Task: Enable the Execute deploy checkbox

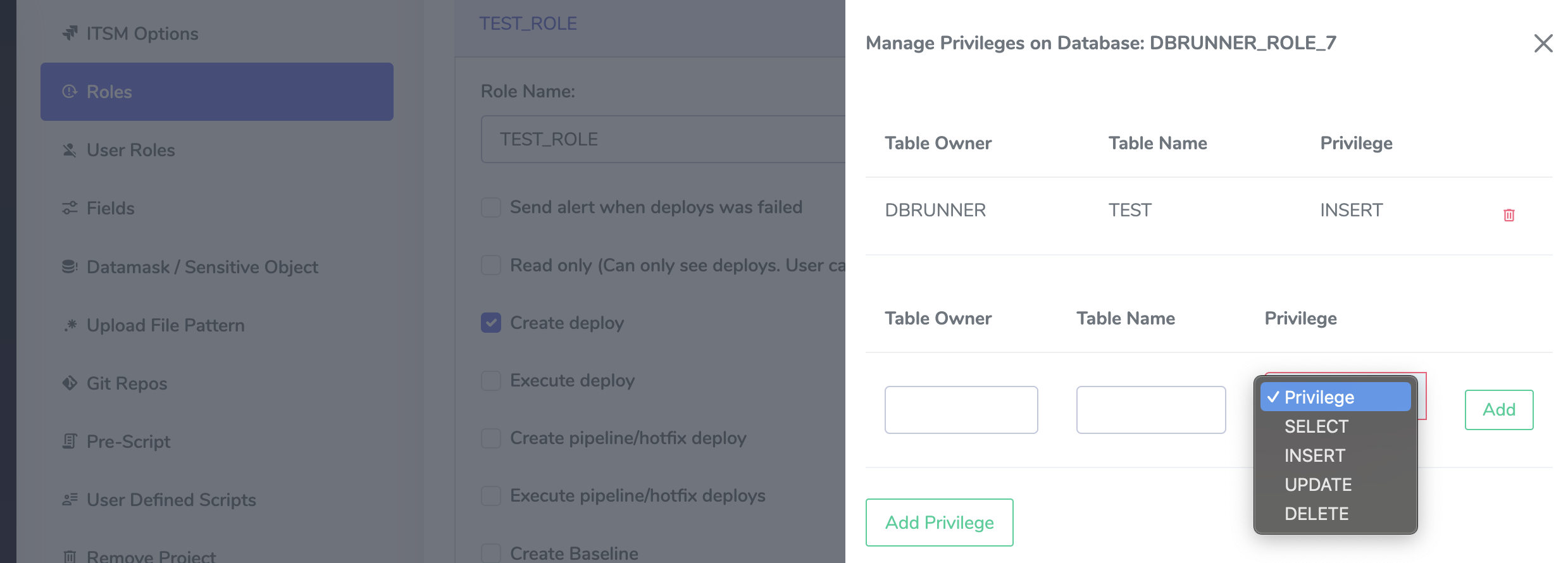Action: 491,381
